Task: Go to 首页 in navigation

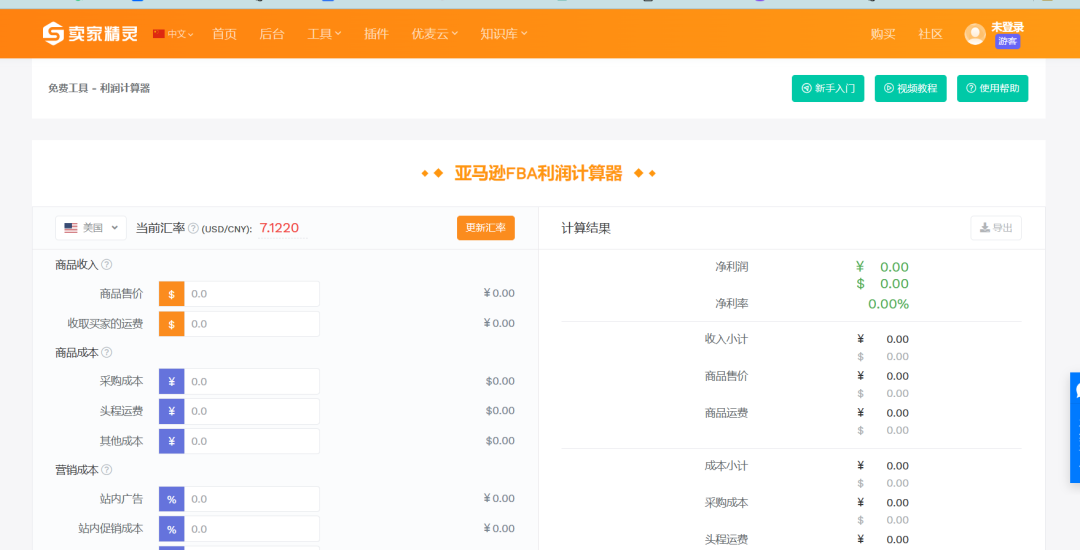Action: 225,34
